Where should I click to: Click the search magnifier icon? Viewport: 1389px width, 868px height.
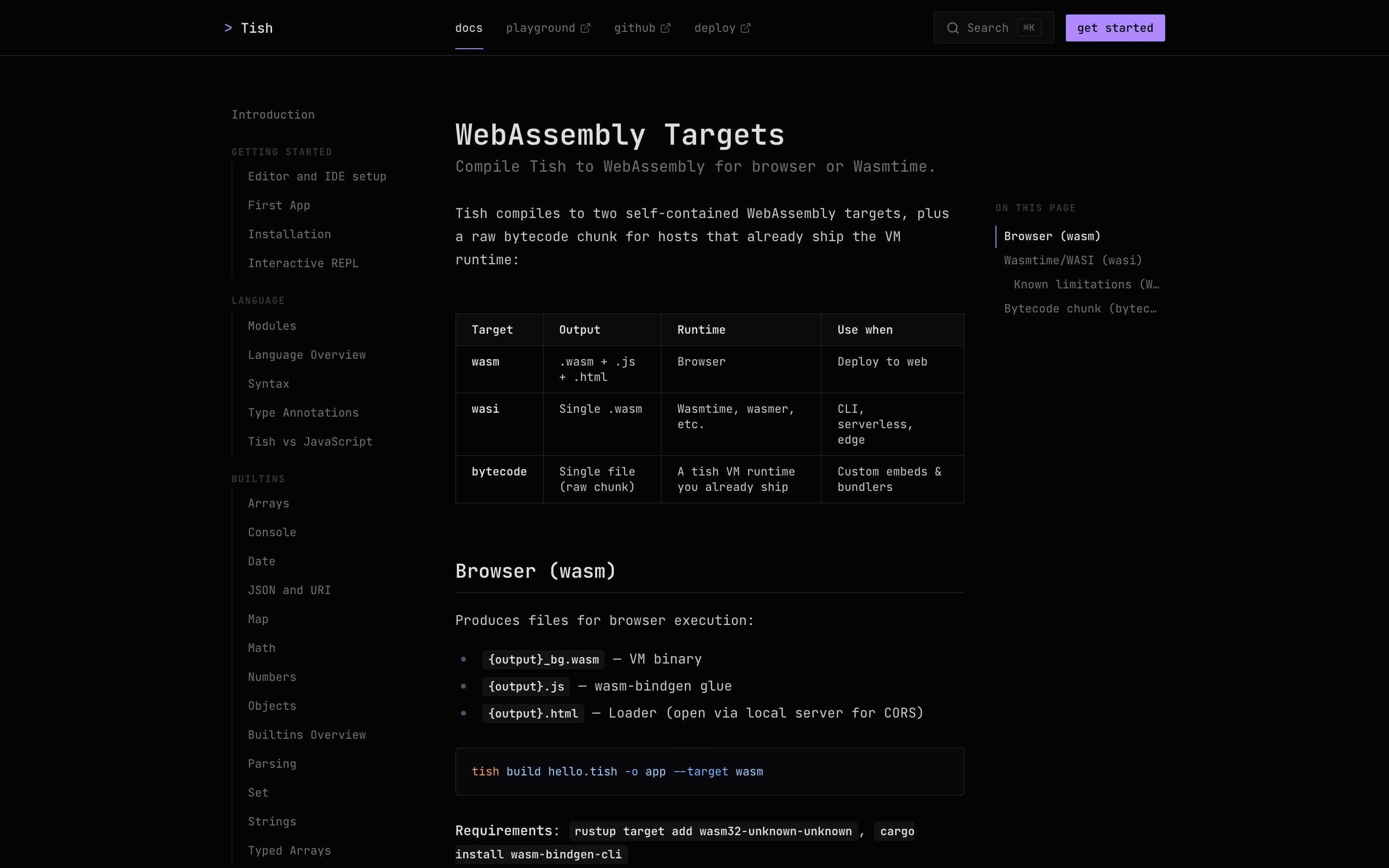click(x=953, y=28)
